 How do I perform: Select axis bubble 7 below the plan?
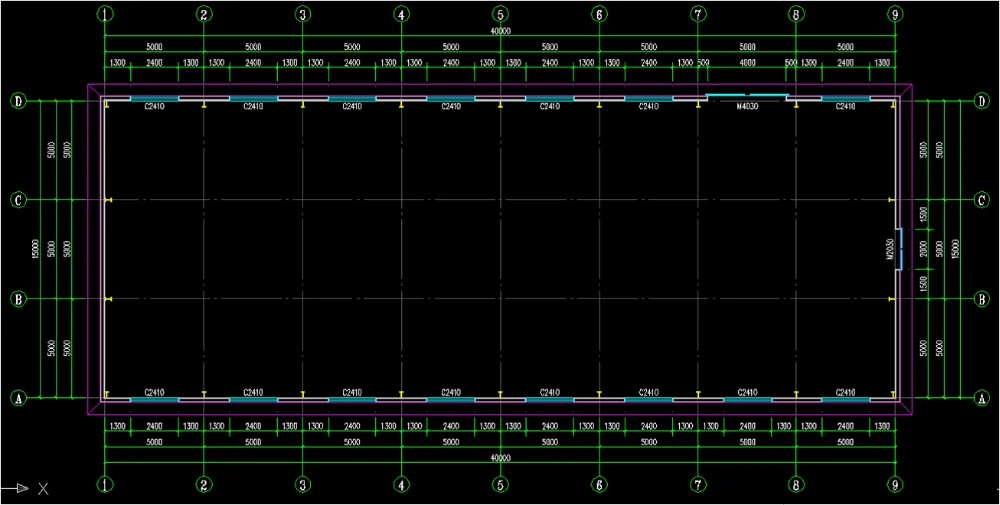(x=698, y=485)
